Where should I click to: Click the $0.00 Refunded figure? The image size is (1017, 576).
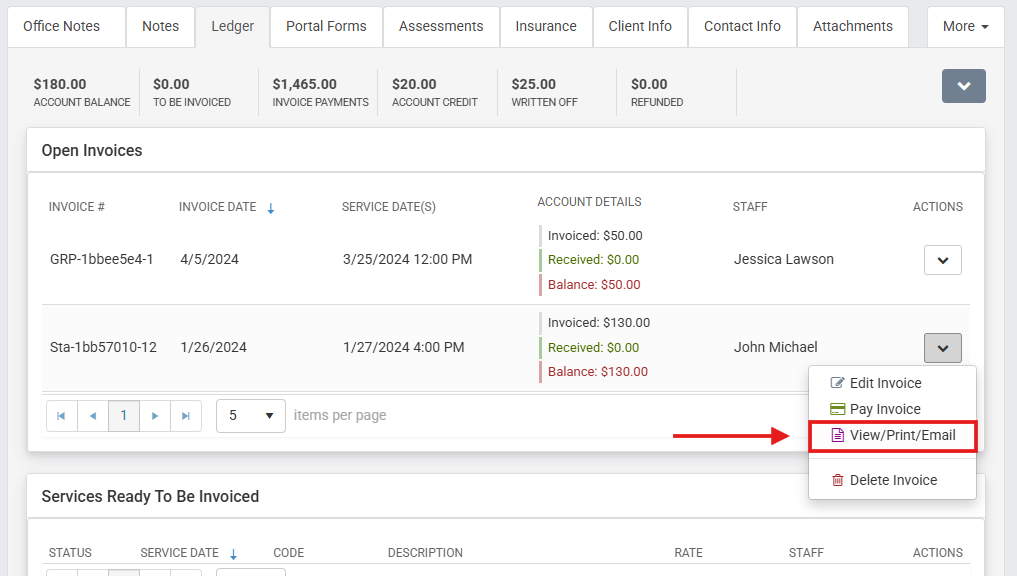(649, 84)
